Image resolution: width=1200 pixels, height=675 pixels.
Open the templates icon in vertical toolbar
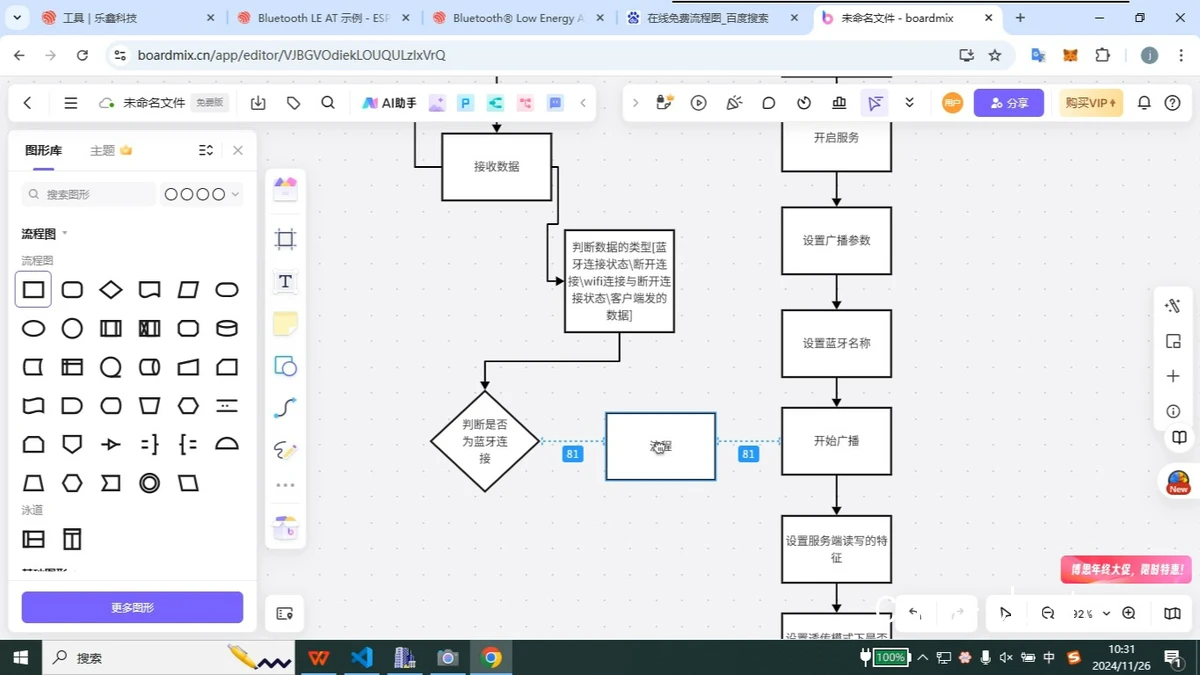coord(285,190)
